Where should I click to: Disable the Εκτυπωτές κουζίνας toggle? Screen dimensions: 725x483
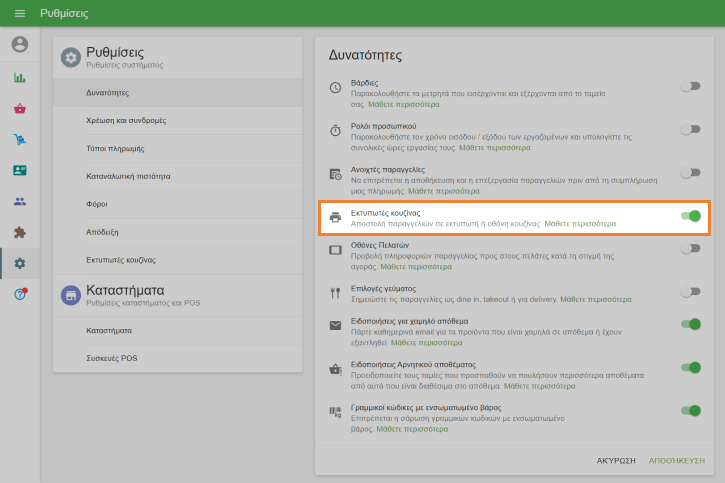tap(690, 216)
